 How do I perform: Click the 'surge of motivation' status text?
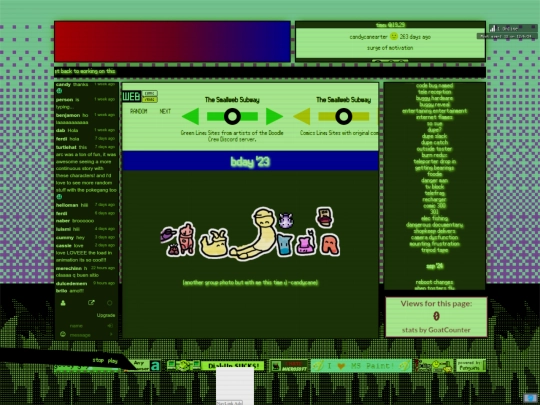[390, 48]
